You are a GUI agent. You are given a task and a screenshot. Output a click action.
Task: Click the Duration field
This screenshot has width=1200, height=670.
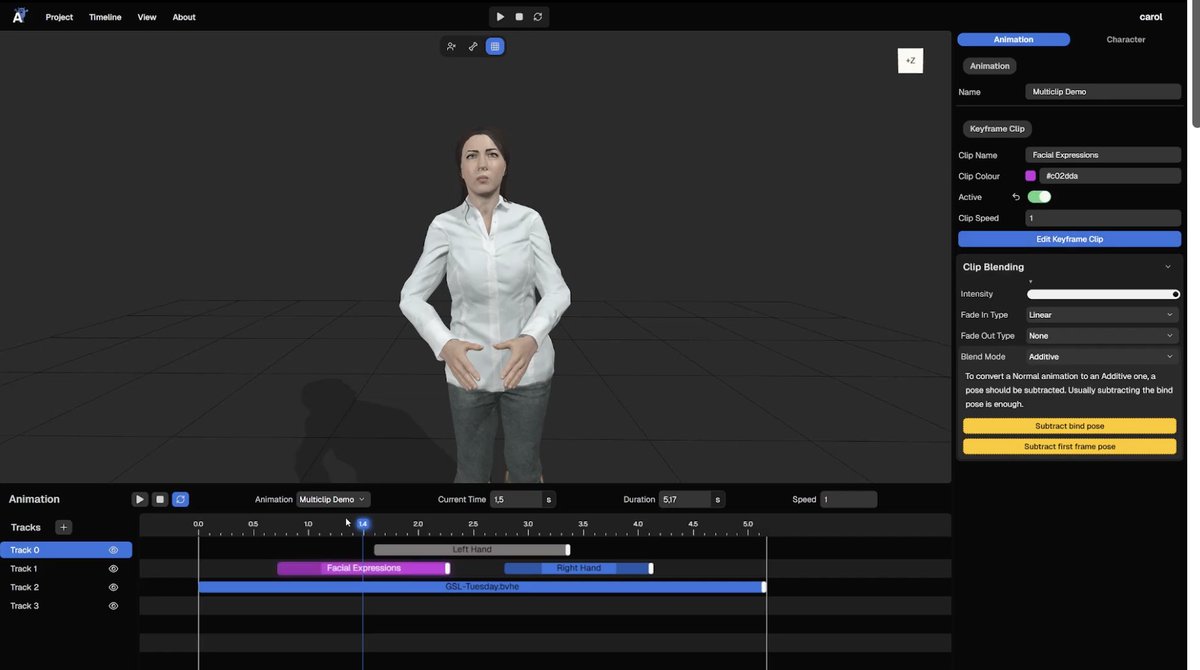point(685,499)
